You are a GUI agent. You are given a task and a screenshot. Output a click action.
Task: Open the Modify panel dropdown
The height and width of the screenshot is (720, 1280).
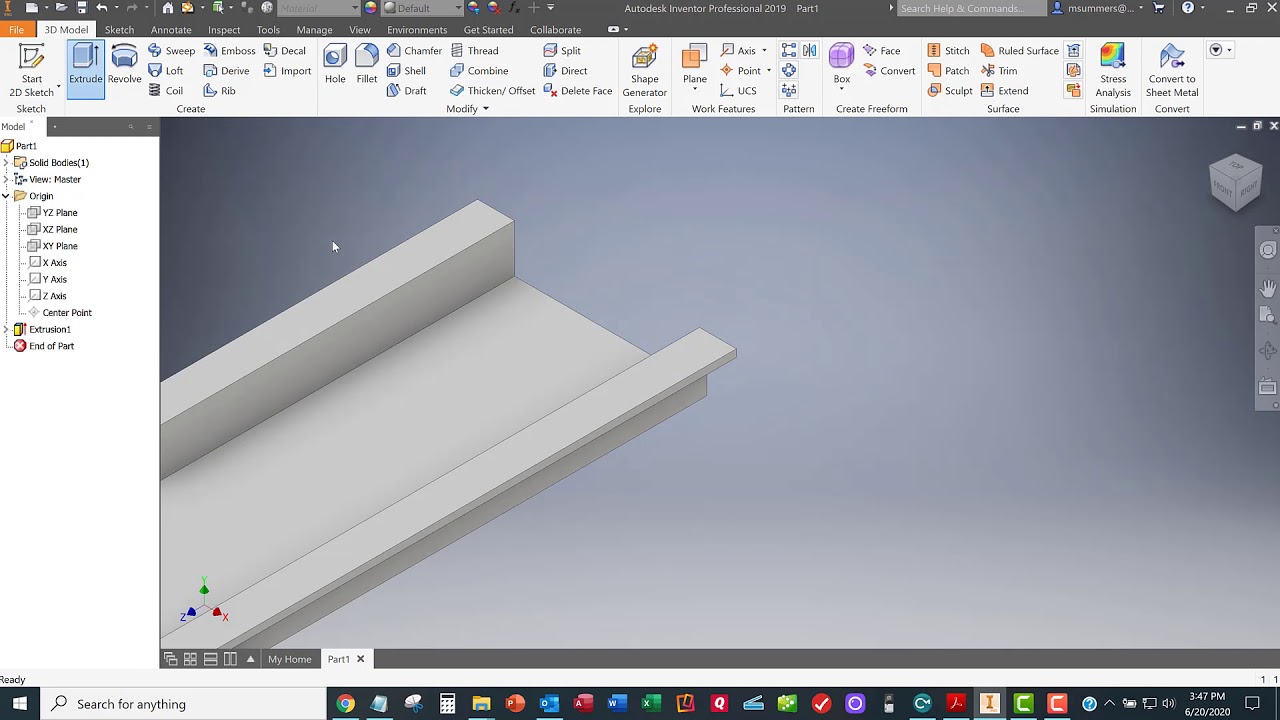(467, 109)
